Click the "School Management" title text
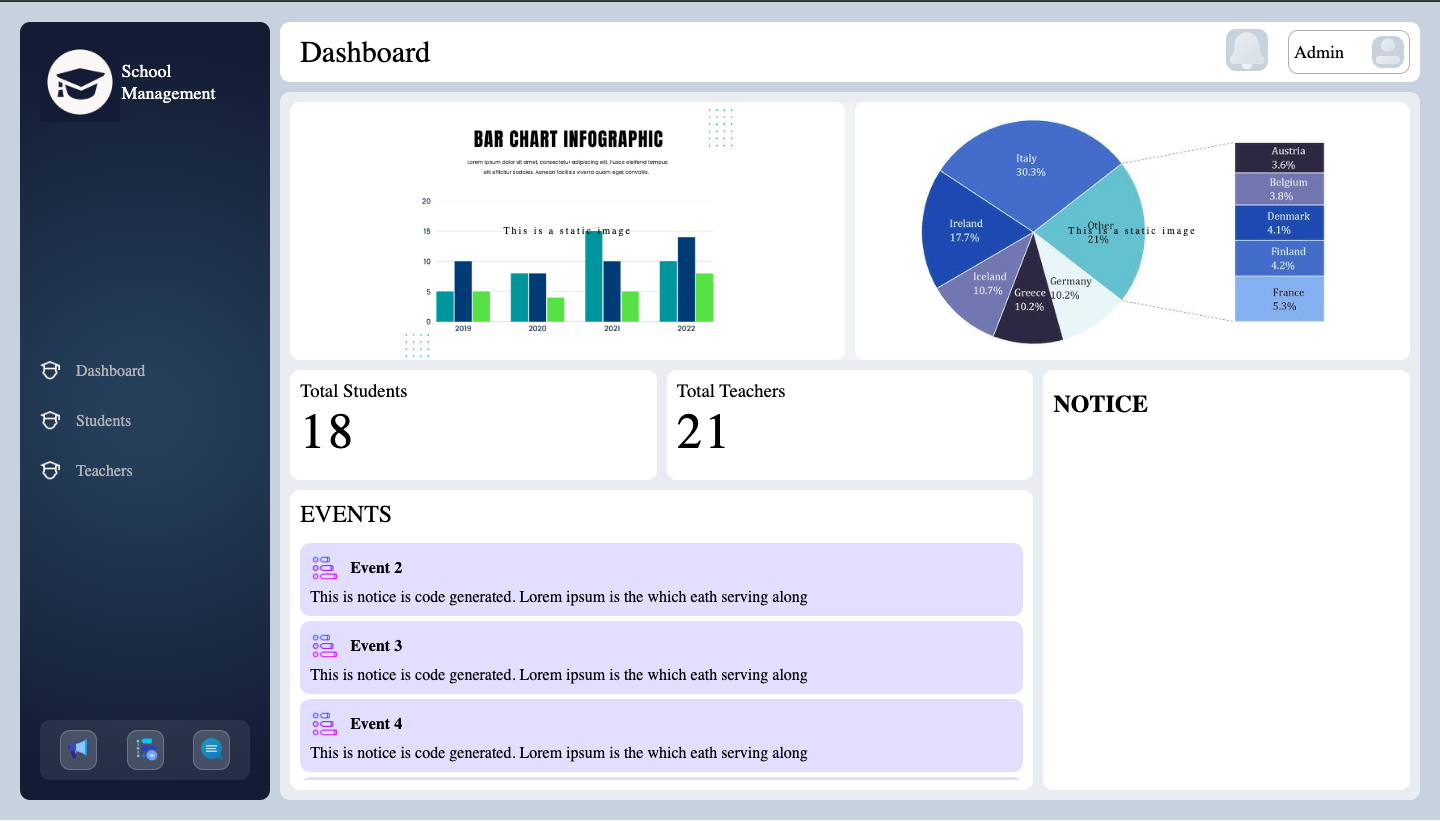 168,83
